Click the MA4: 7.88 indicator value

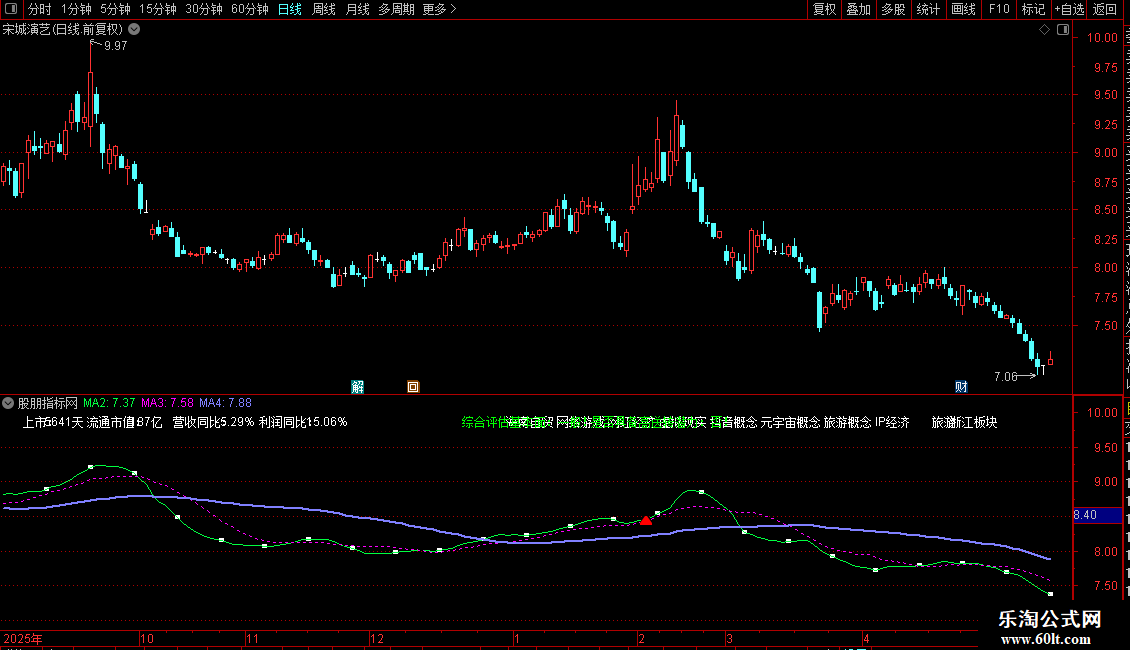pos(226,403)
